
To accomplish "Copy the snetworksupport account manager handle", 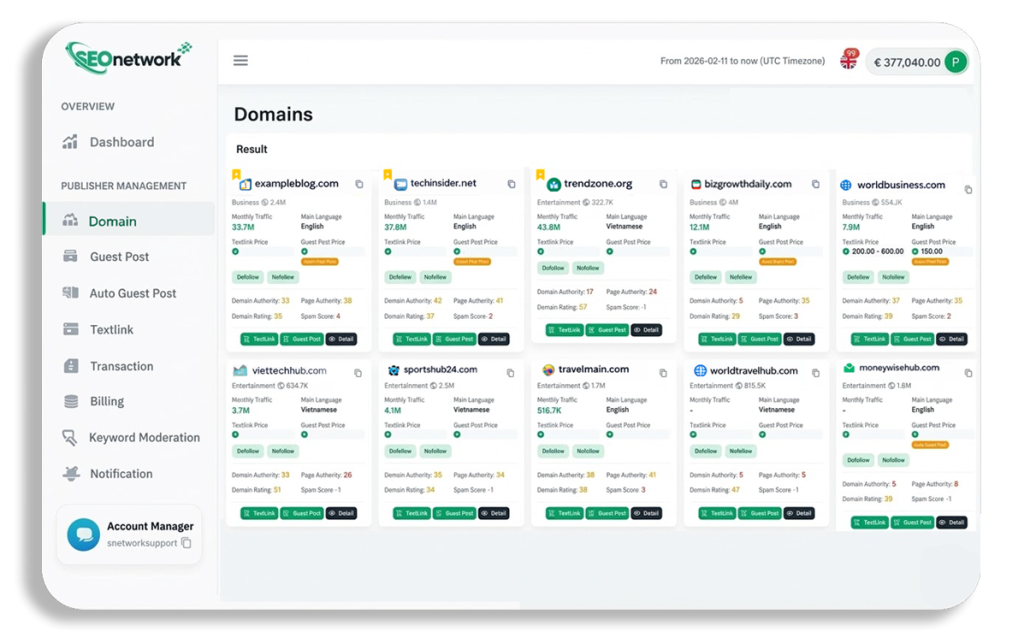I will (x=186, y=543).
